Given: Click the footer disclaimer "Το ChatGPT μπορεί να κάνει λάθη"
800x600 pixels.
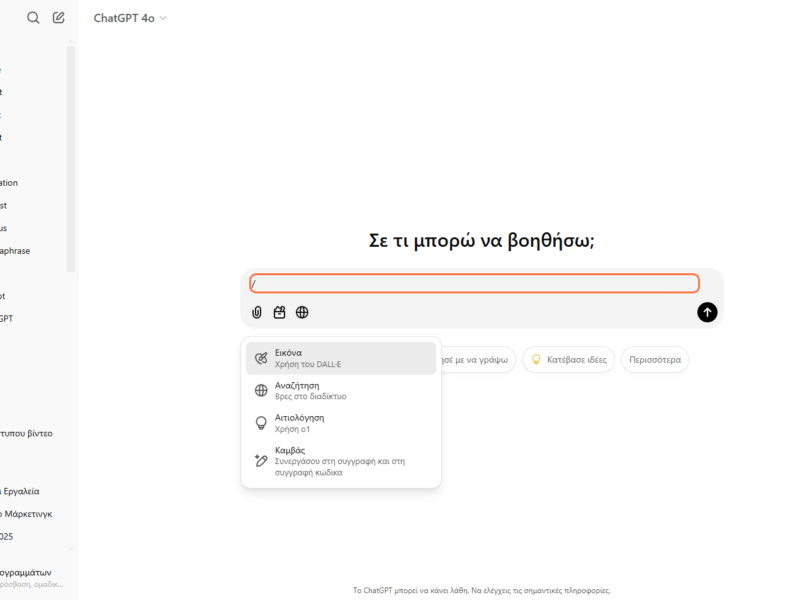Looking at the screenshot, I should pyautogui.click(x=411, y=590).
